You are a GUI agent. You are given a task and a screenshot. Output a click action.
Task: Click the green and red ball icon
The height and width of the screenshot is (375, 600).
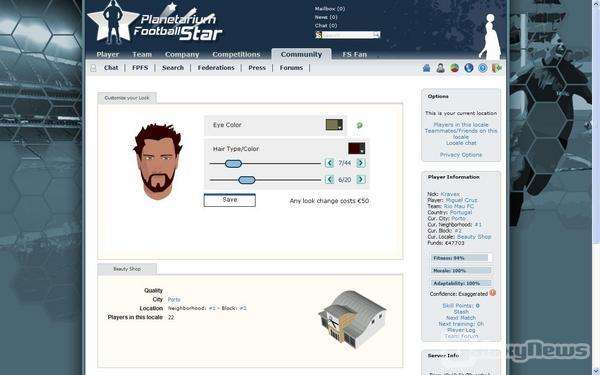point(455,68)
